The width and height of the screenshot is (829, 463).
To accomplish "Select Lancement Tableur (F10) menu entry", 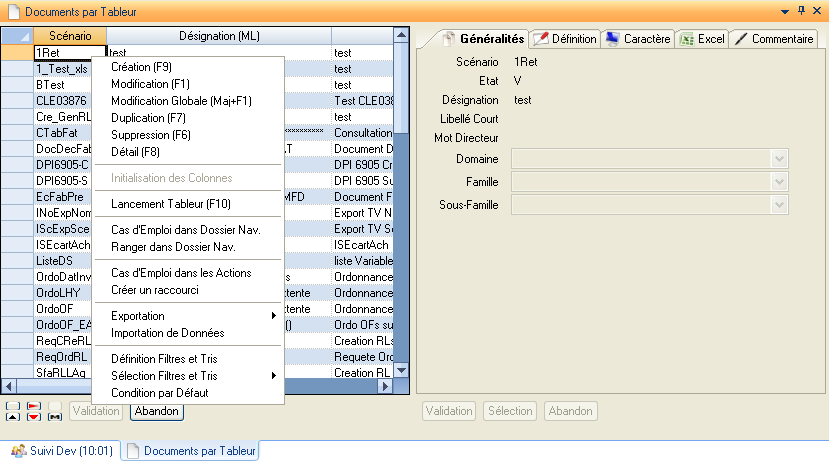I will [x=171, y=204].
